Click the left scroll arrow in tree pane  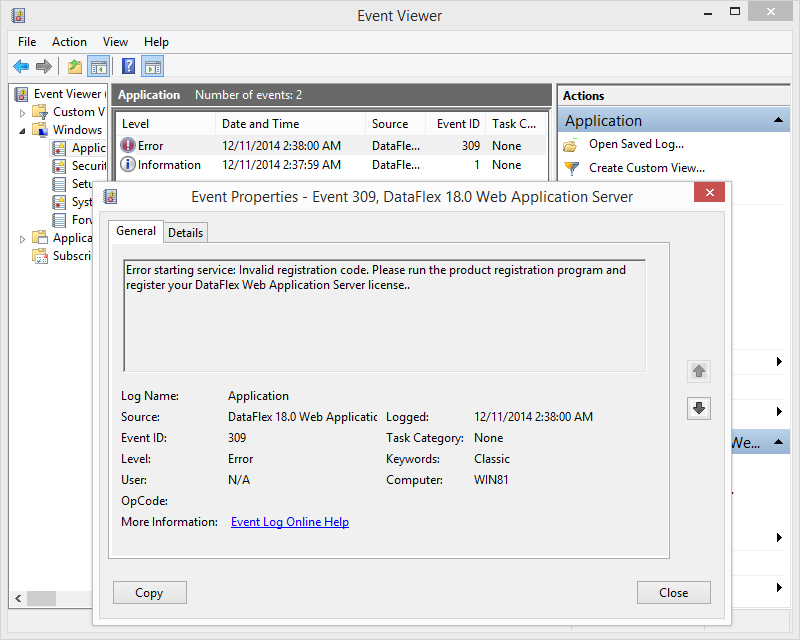coord(18,598)
